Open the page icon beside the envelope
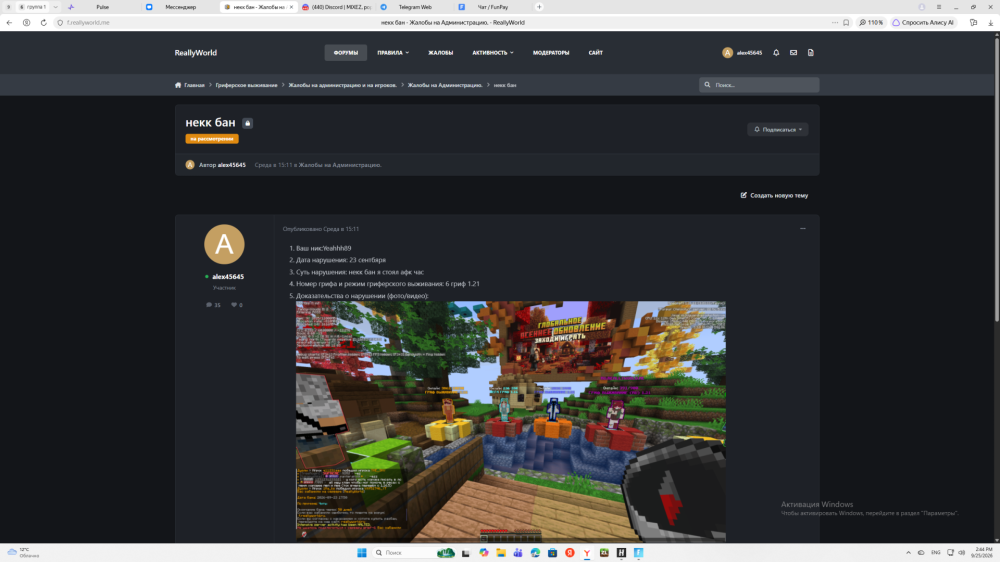 [811, 53]
